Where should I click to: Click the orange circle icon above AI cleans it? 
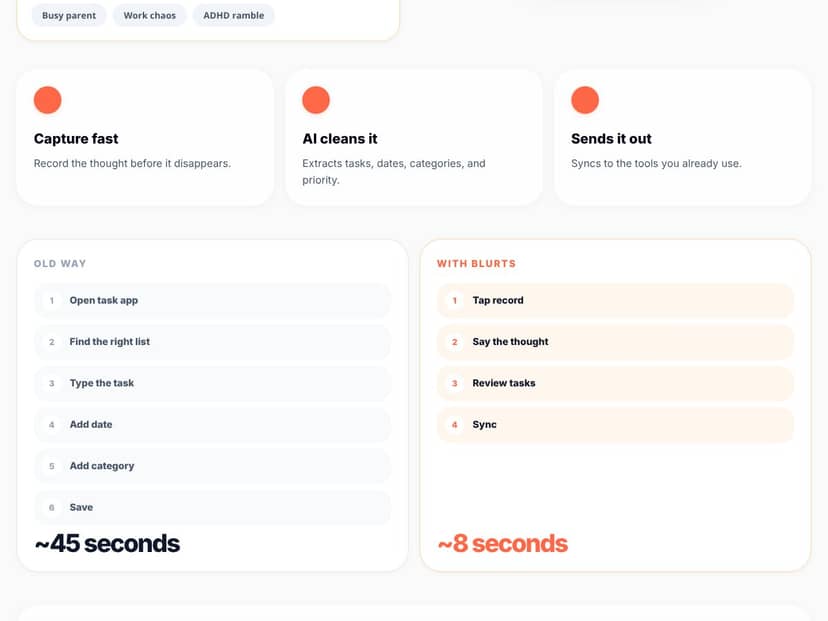point(316,100)
